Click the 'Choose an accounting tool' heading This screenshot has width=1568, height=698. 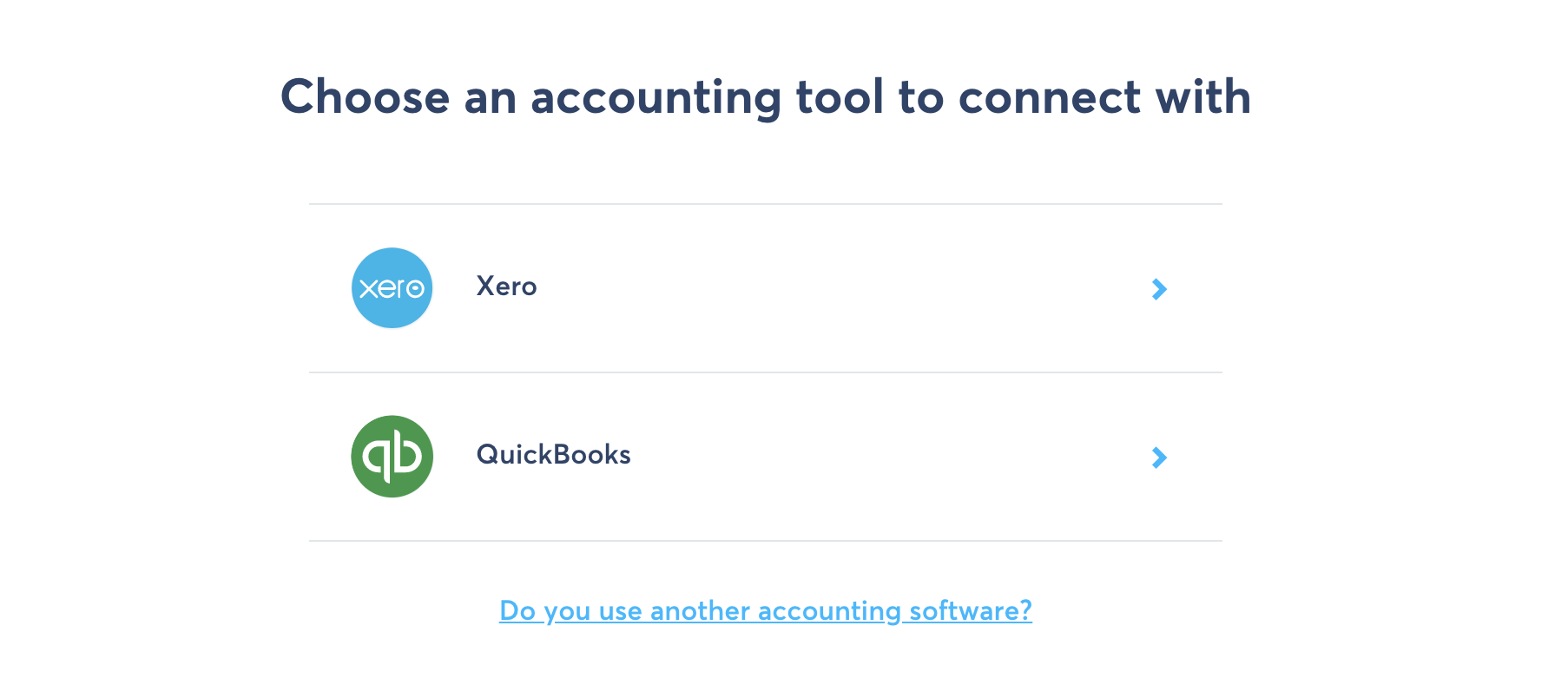pos(765,96)
